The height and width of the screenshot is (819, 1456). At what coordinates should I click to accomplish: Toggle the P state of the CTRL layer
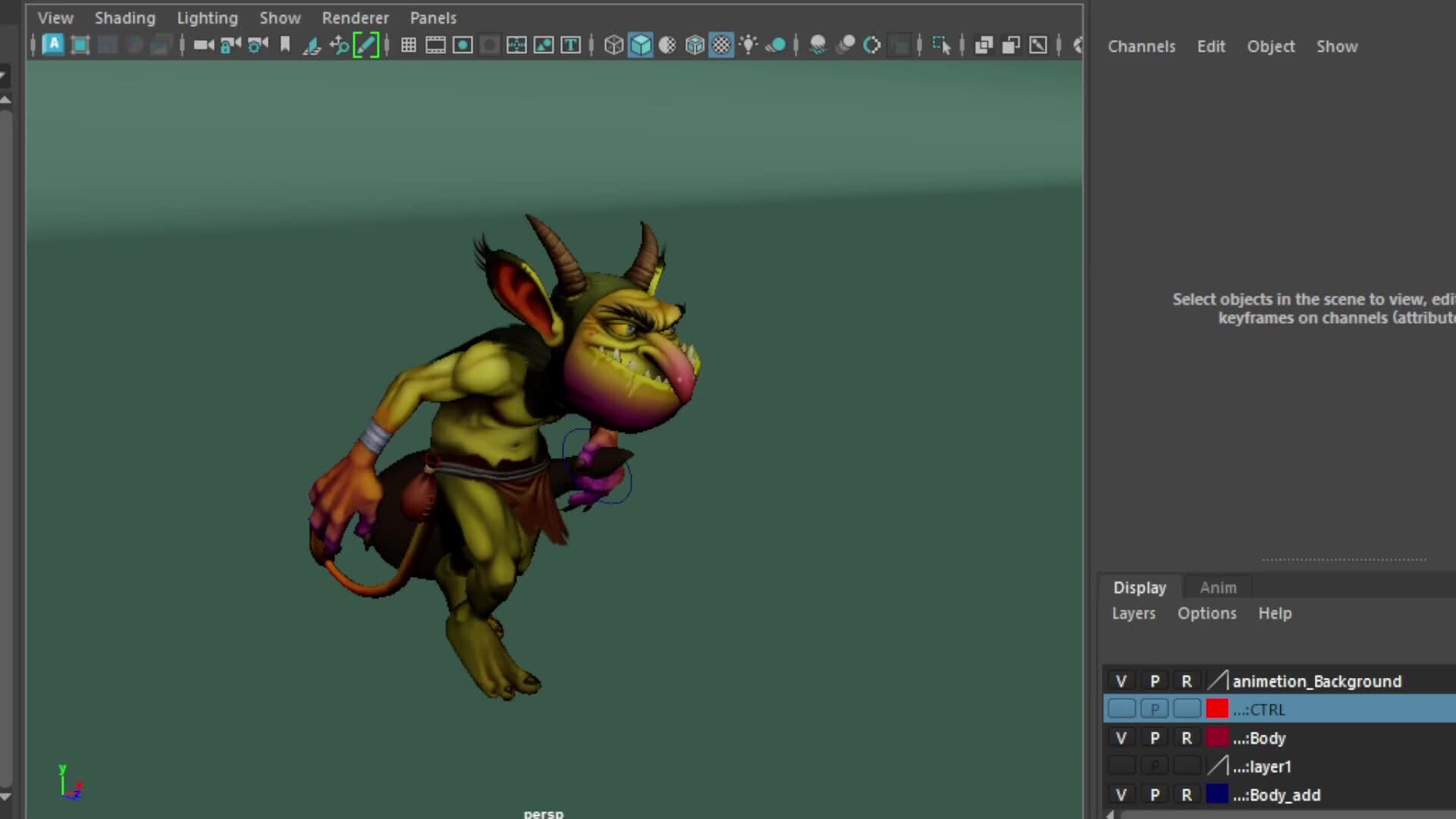pyautogui.click(x=1155, y=709)
